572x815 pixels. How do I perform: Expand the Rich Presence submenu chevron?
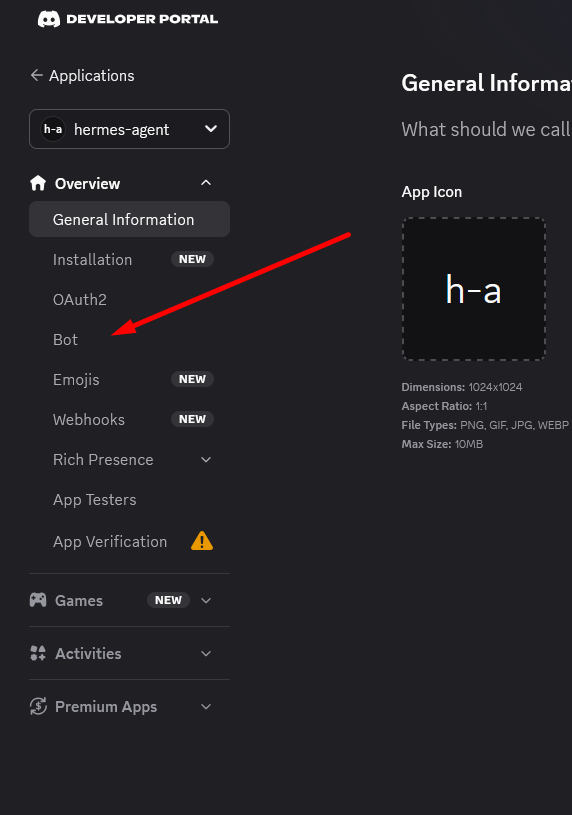[206, 459]
